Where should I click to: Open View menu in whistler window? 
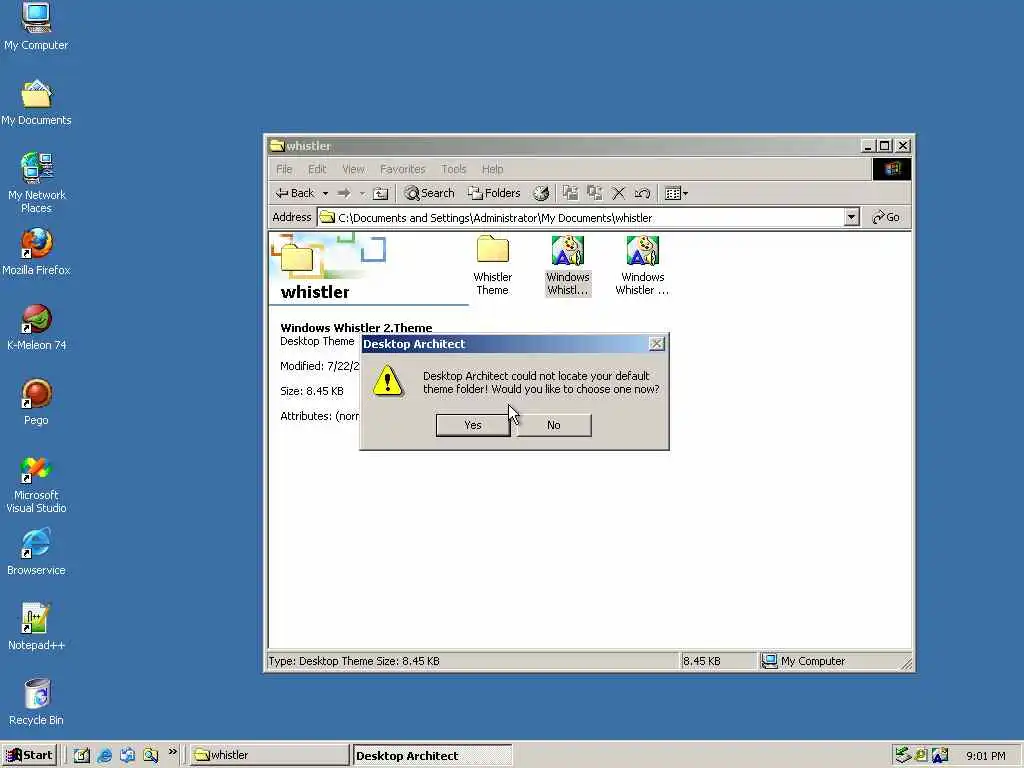[x=353, y=169]
